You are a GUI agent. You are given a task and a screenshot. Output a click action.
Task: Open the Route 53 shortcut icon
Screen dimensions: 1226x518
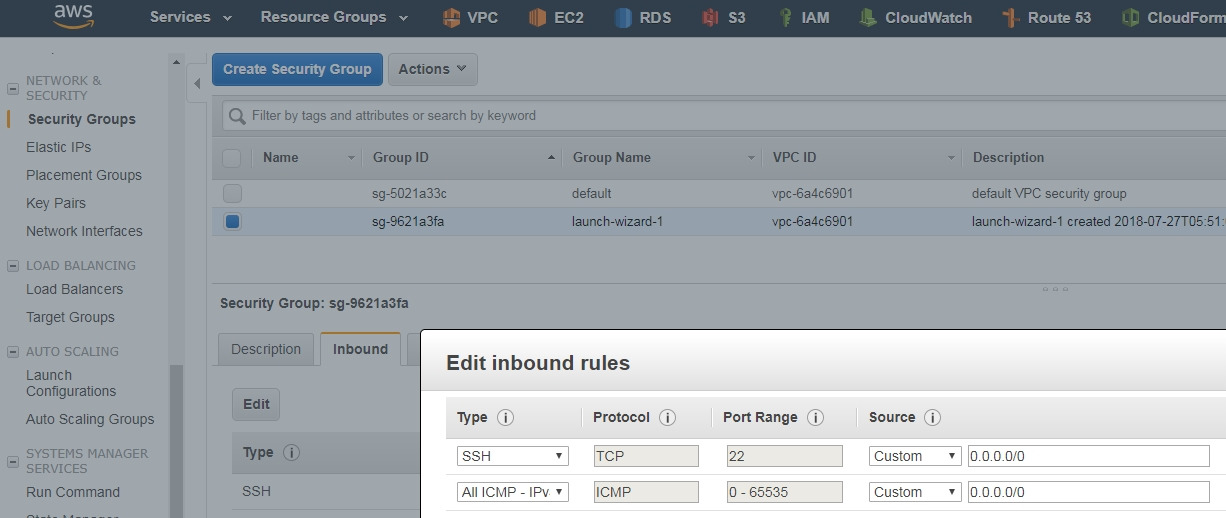click(x=1011, y=18)
